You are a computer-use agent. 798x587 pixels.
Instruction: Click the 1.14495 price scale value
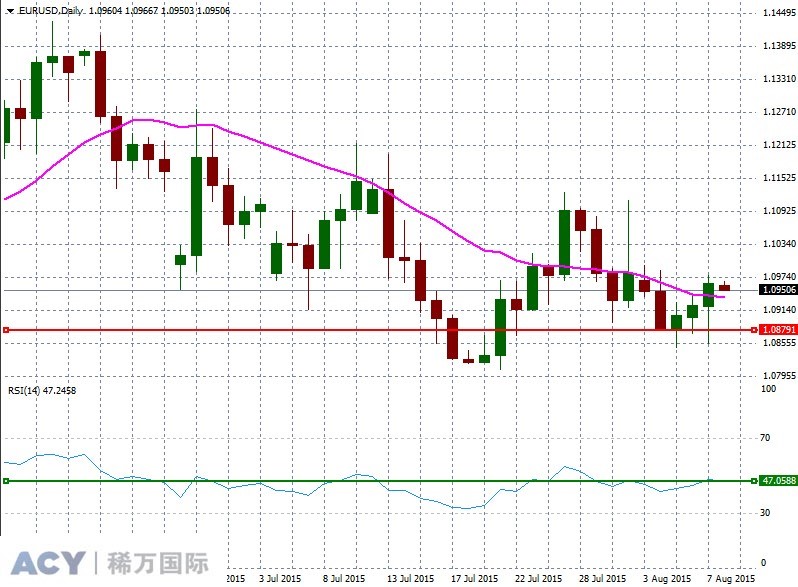tap(779, 13)
